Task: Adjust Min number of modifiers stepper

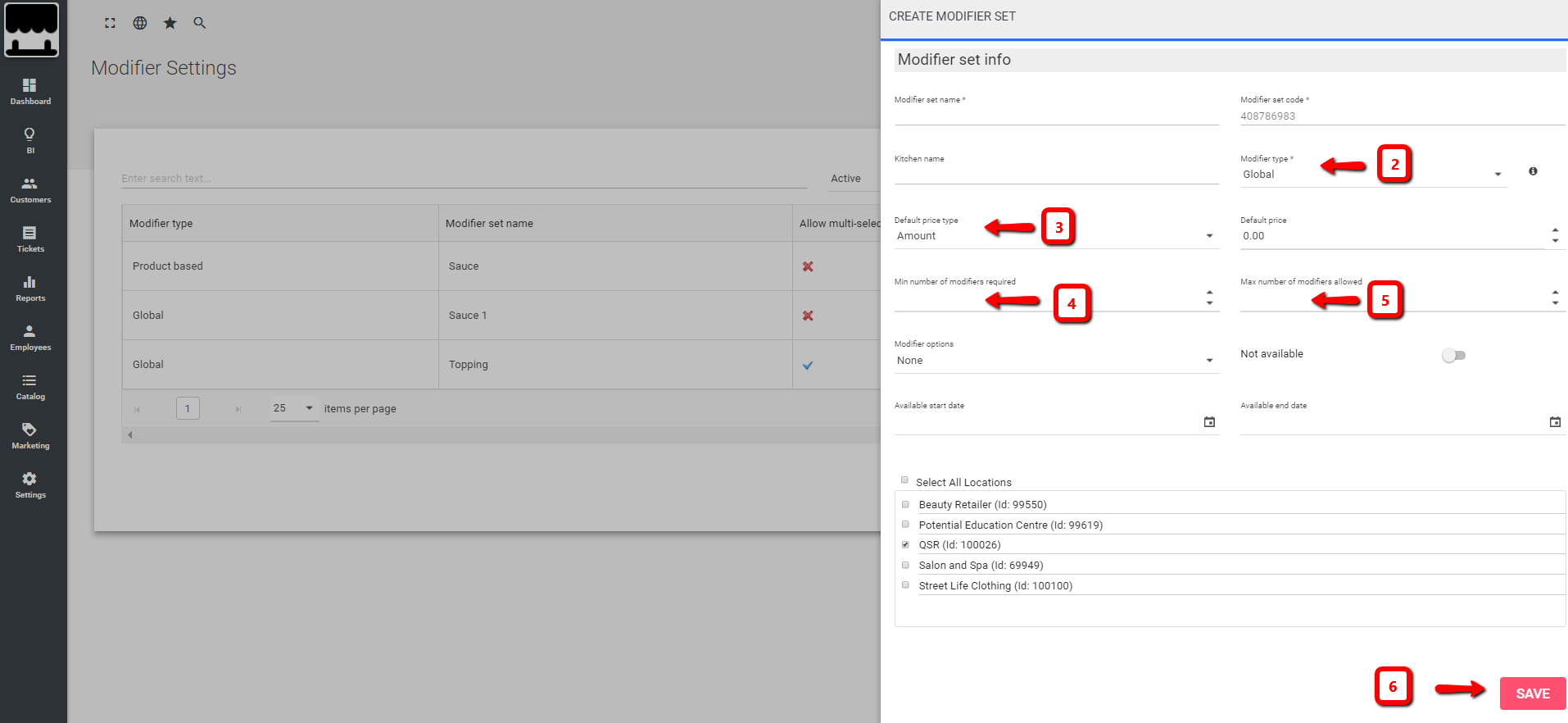Action: pyautogui.click(x=1209, y=298)
